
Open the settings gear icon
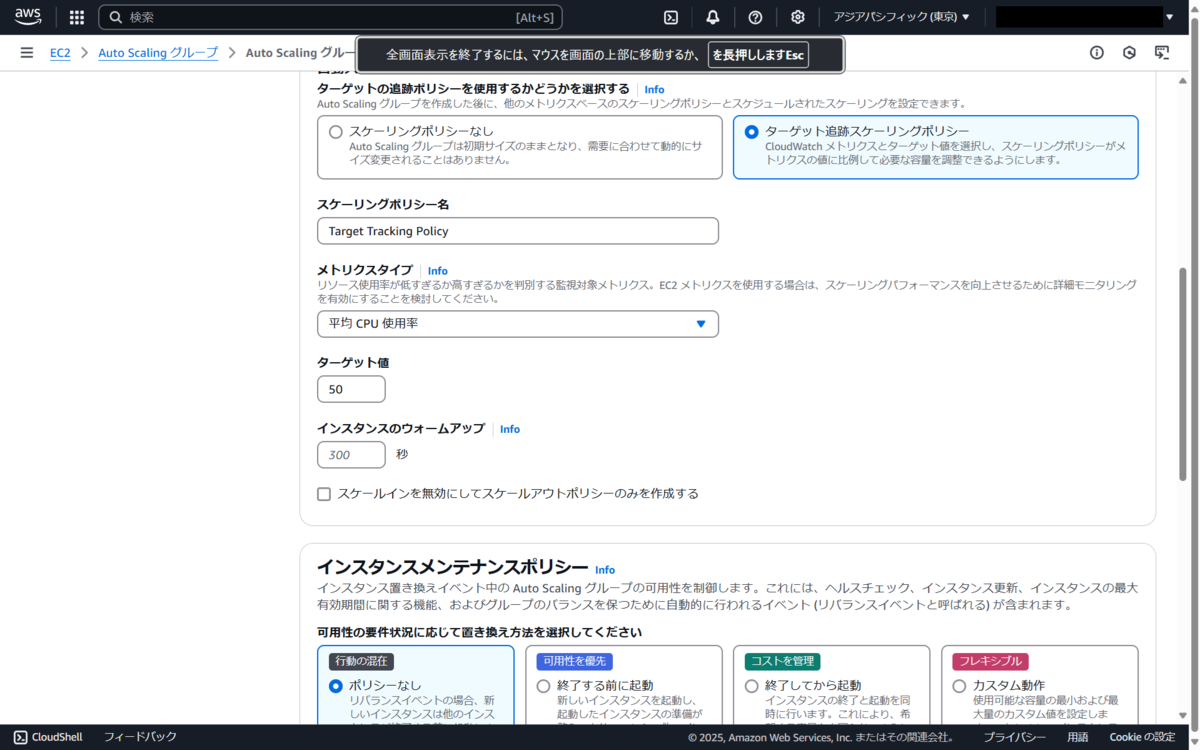(x=797, y=17)
